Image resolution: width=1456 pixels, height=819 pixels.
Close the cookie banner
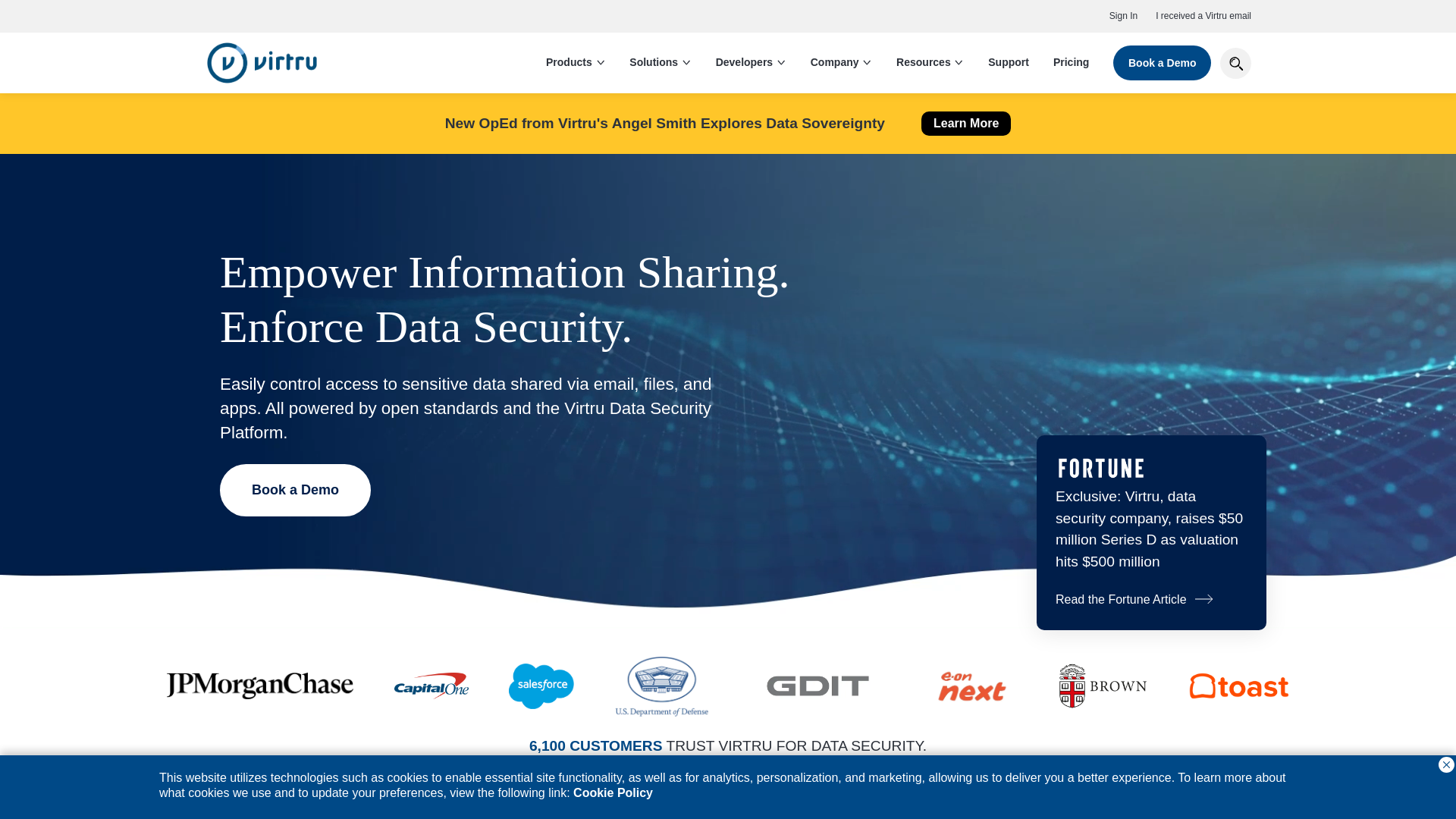[x=1446, y=764]
